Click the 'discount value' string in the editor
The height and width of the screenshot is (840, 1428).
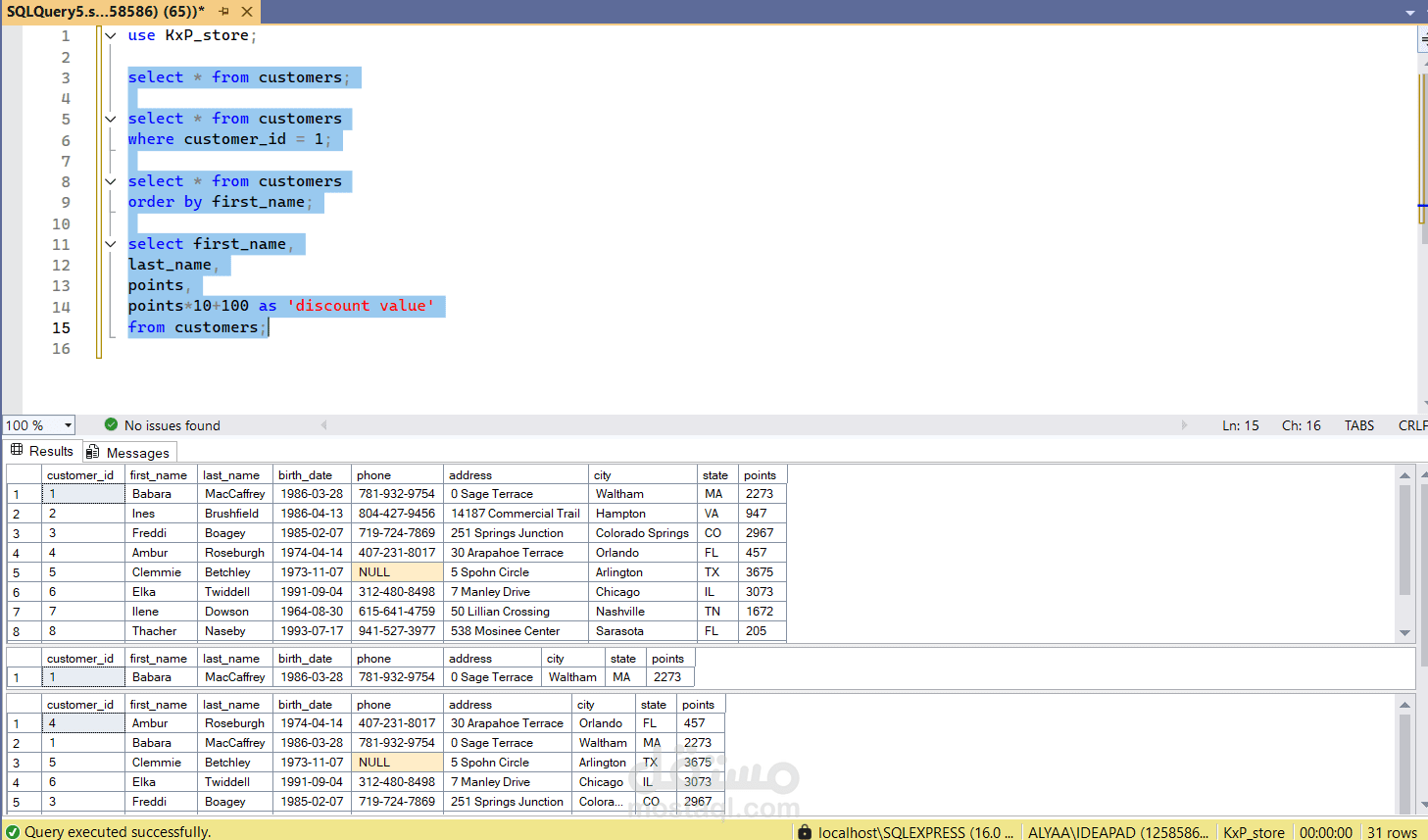(361, 306)
